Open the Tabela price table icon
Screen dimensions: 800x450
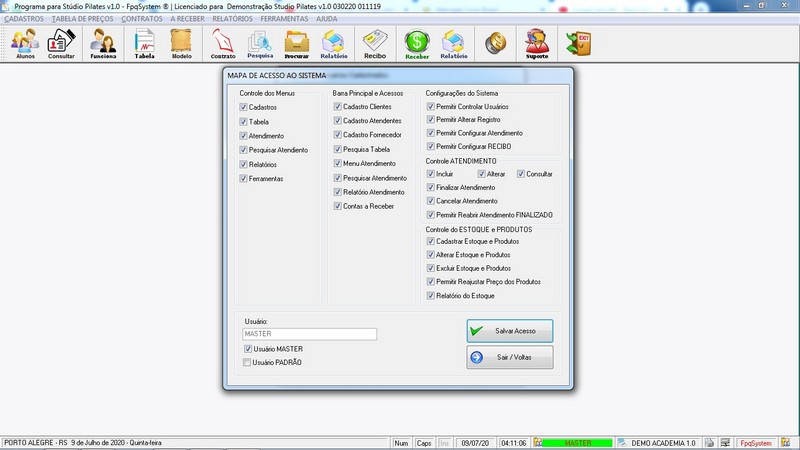(144, 44)
